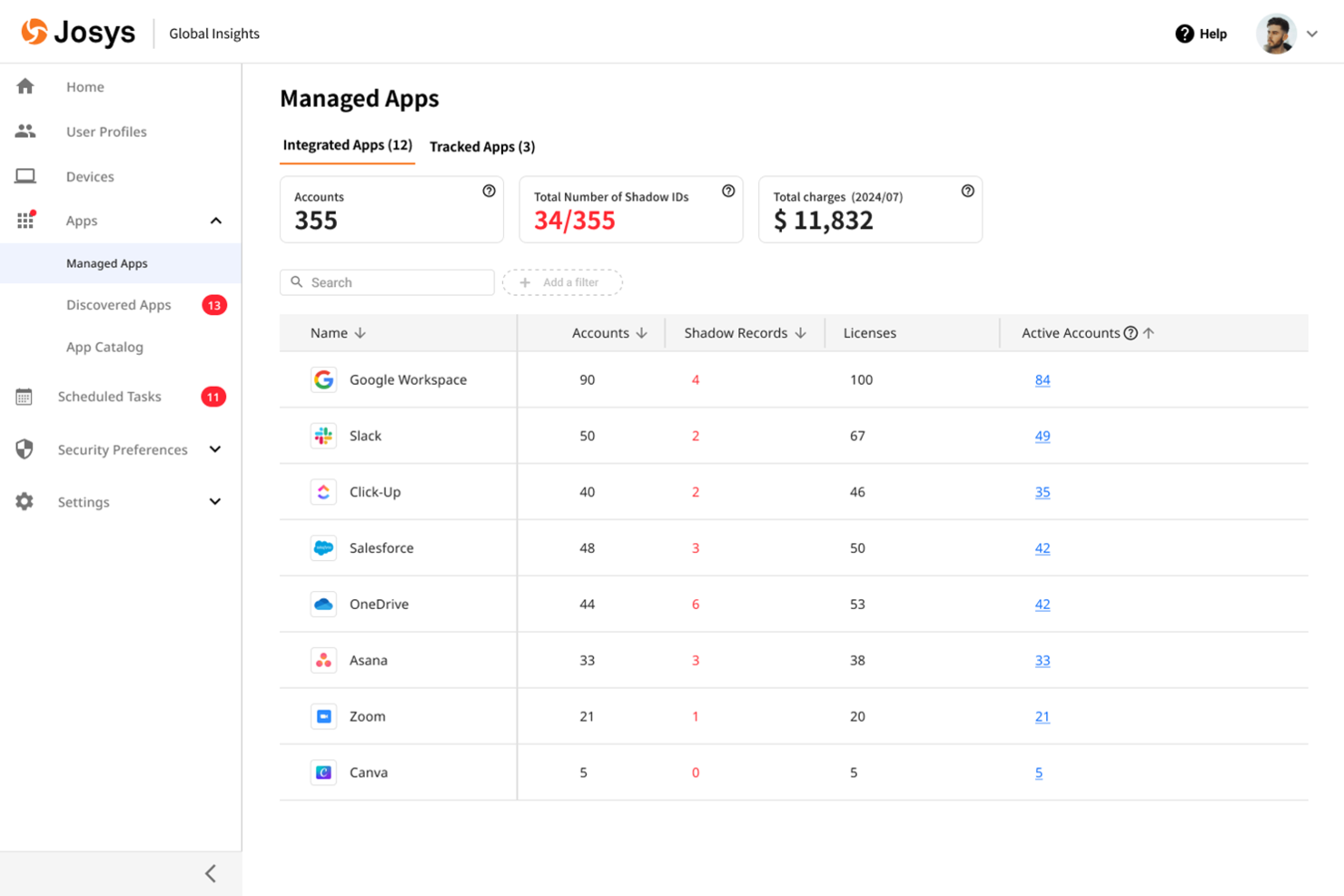Open the profile avatar dropdown
Screen dimensions: 1344x896
tap(1276, 34)
